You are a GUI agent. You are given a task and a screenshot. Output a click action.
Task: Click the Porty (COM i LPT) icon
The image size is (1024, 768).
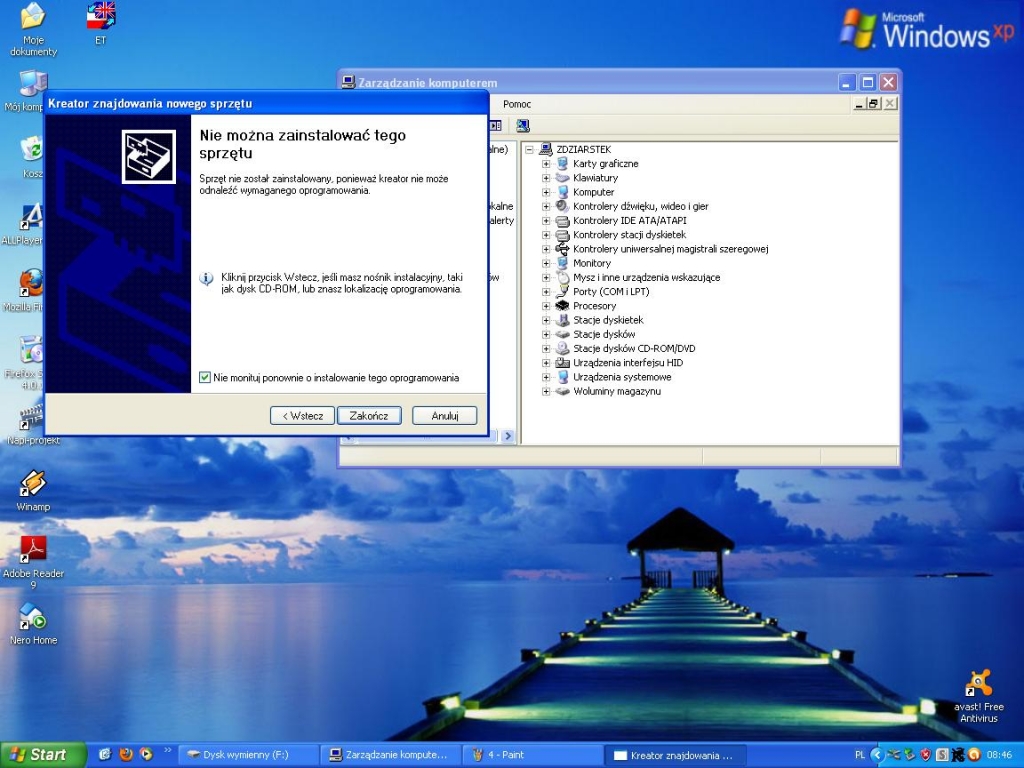click(x=562, y=291)
